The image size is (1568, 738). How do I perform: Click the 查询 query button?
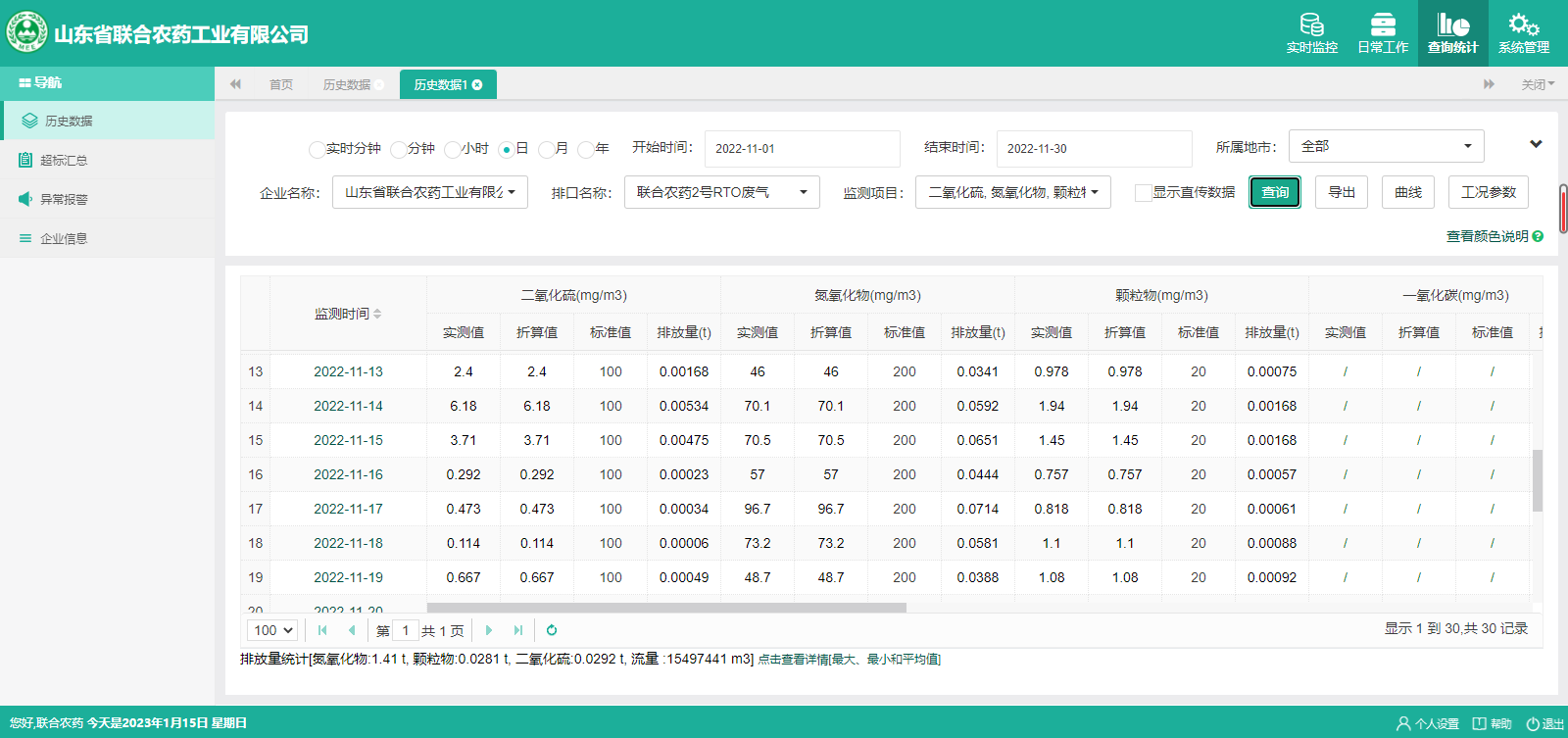[x=1275, y=192]
